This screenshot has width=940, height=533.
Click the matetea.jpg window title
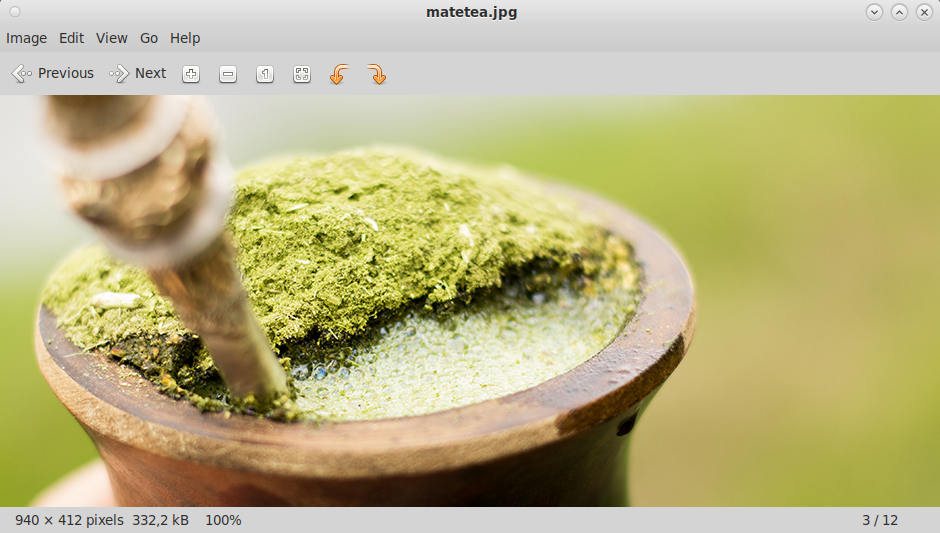(471, 12)
